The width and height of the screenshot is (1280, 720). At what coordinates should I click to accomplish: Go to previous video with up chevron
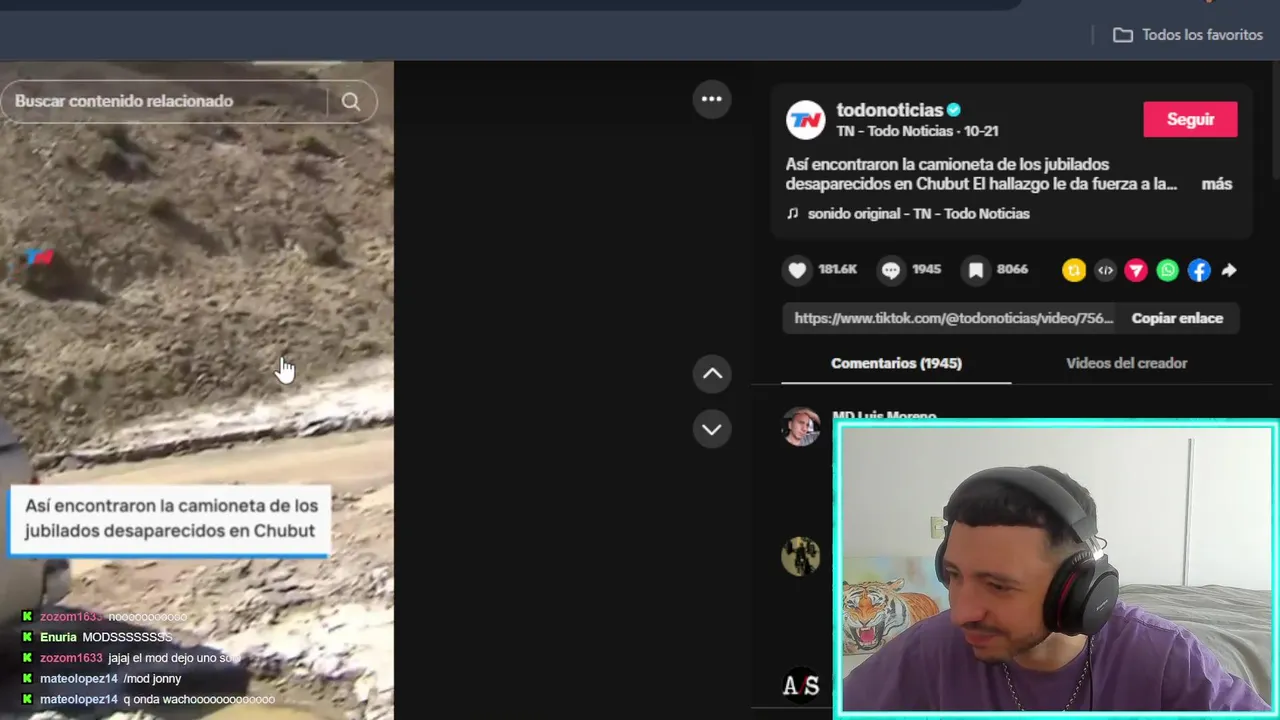click(712, 374)
